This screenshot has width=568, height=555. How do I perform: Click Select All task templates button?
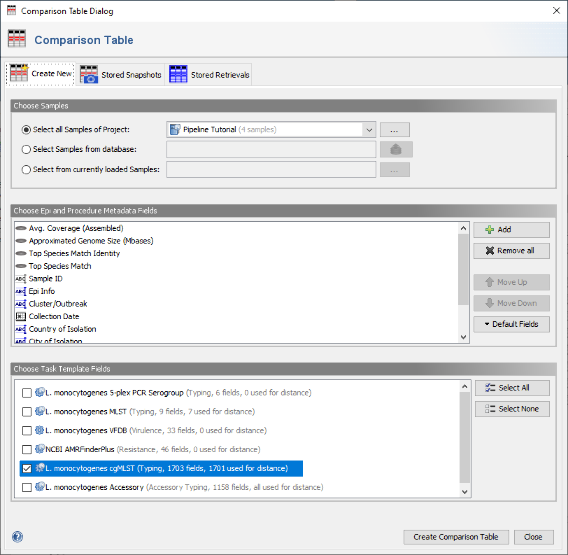(512, 388)
